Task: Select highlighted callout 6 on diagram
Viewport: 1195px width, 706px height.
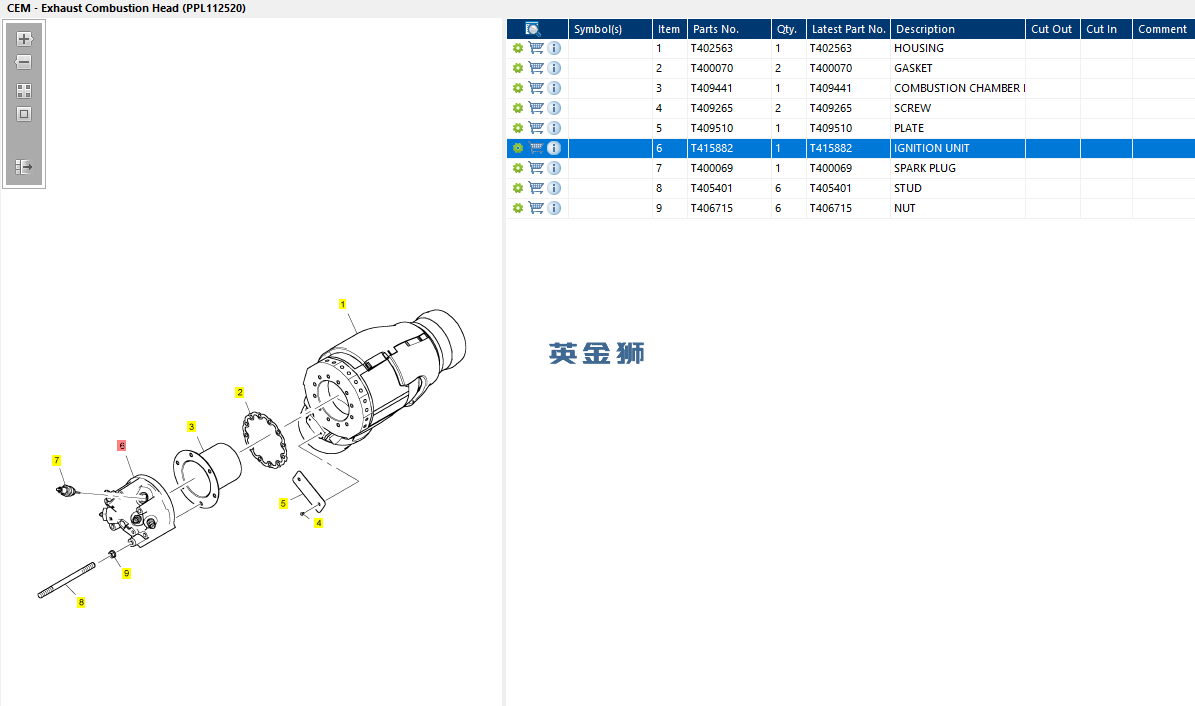Action: pyautogui.click(x=121, y=445)
